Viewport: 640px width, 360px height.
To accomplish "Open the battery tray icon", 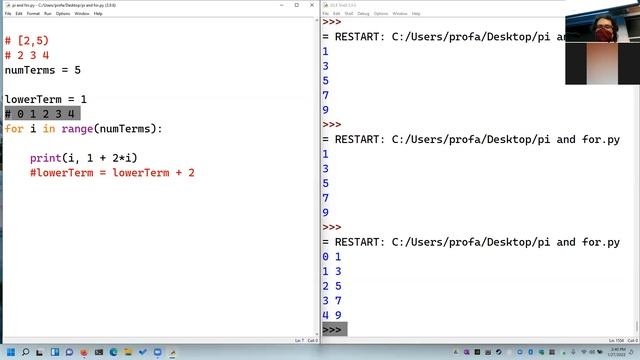I will coord(600,352).
